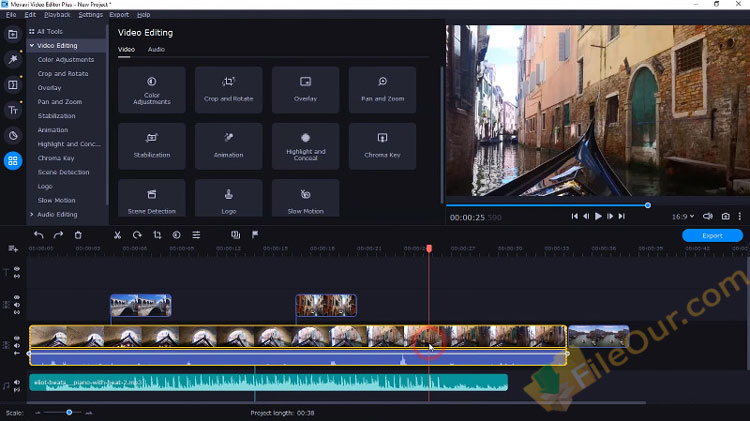Viewport: 750px width, 421px height.
Task: Click the blue Export button
Action: point(712,235)
